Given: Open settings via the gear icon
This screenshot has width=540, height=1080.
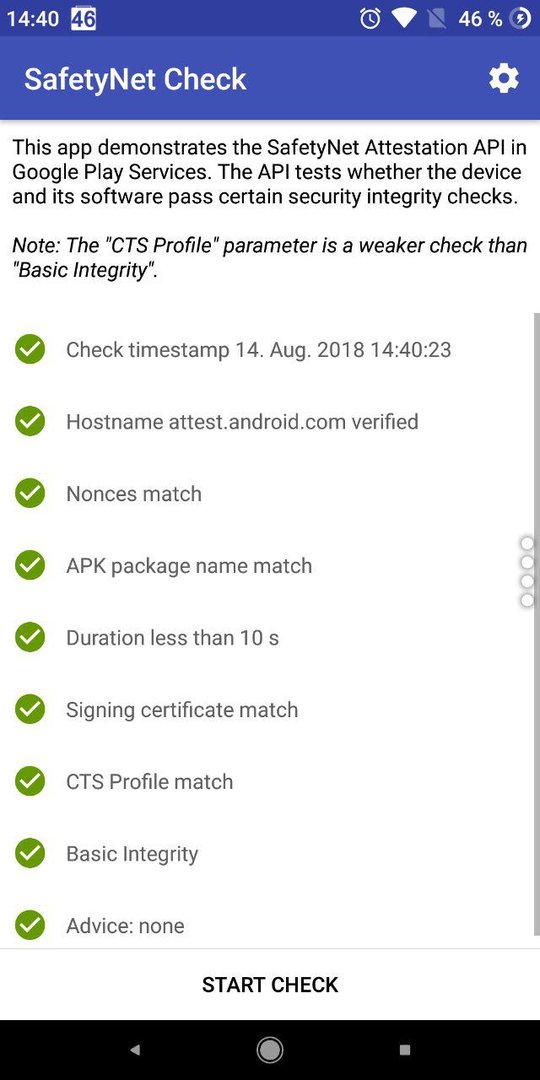Looking at the screenshot, I should pos(503,79).
